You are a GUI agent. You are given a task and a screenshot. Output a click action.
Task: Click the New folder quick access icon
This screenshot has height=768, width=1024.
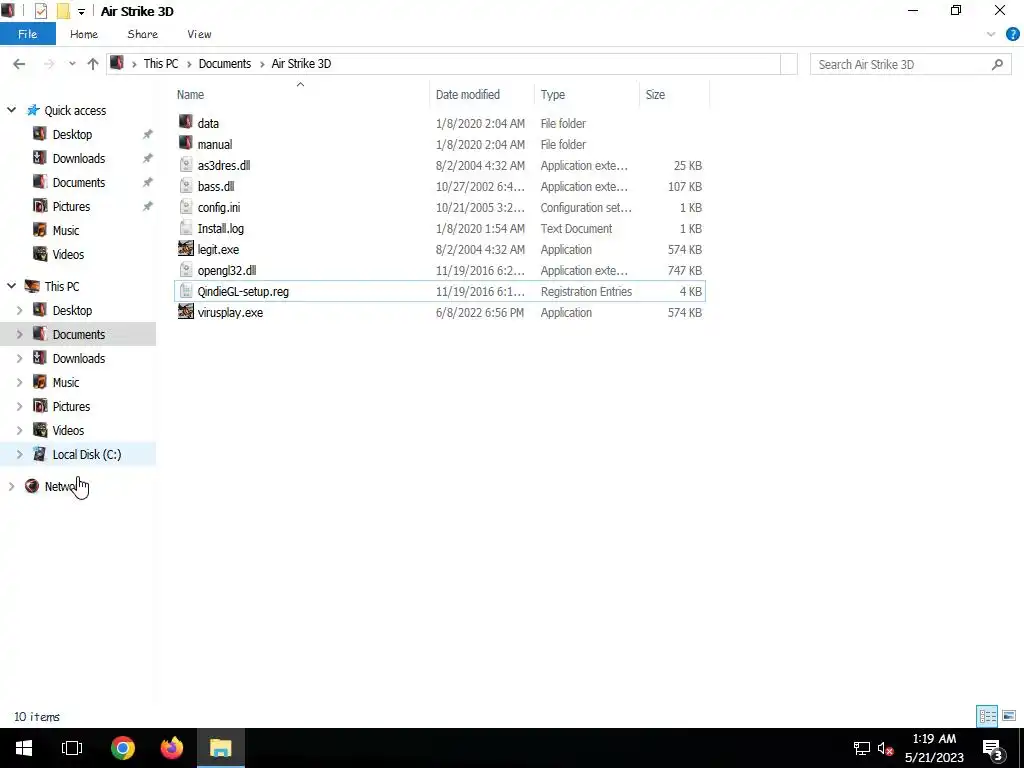pyautogui.click(x=63, y=11)
